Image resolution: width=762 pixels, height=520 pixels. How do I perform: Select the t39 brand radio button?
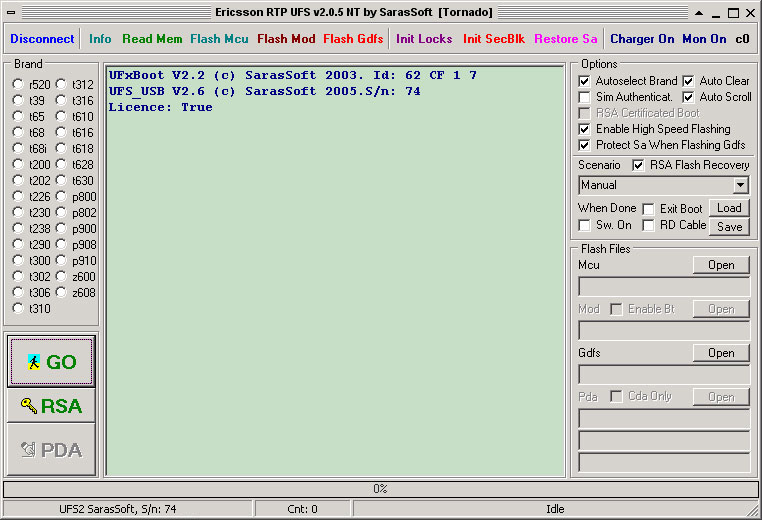[x=18, y=100]
